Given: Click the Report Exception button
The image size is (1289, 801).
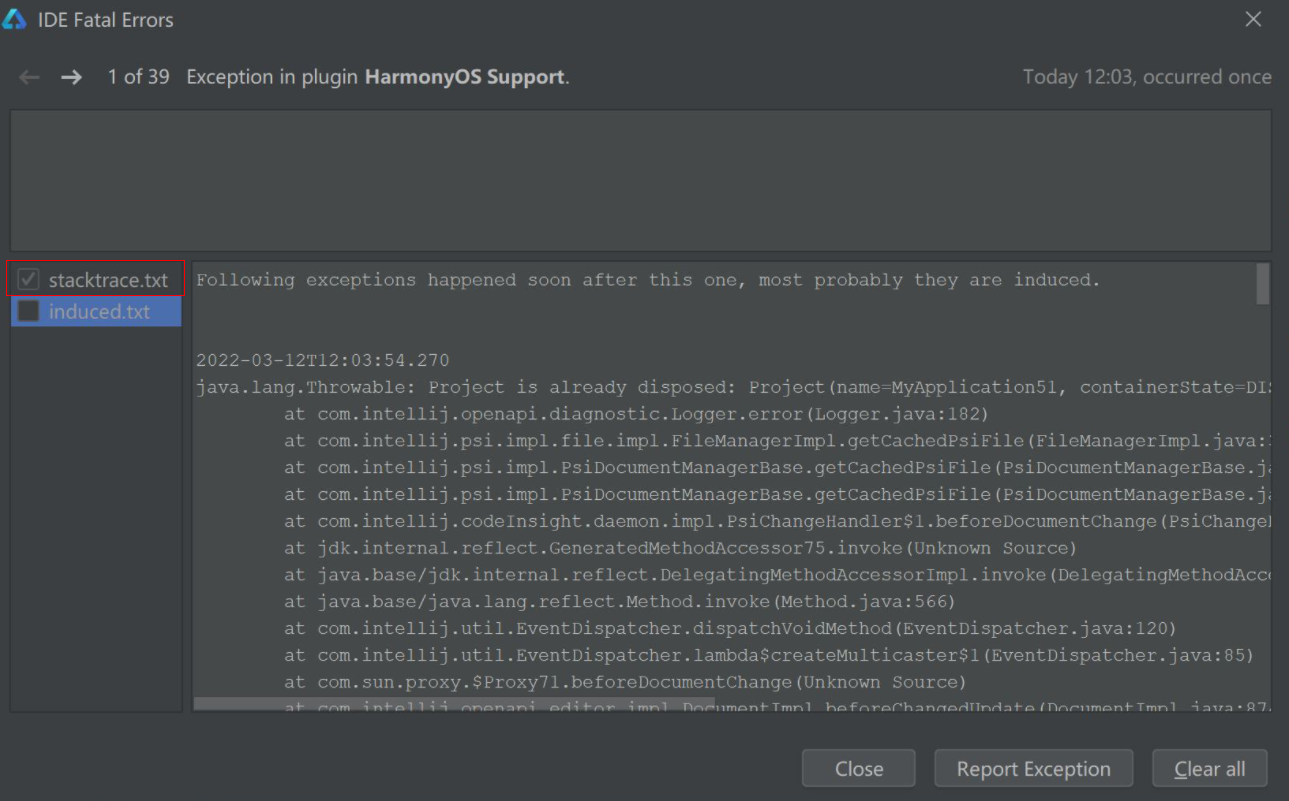Looking at the screenshot, I should point(1033,768).
